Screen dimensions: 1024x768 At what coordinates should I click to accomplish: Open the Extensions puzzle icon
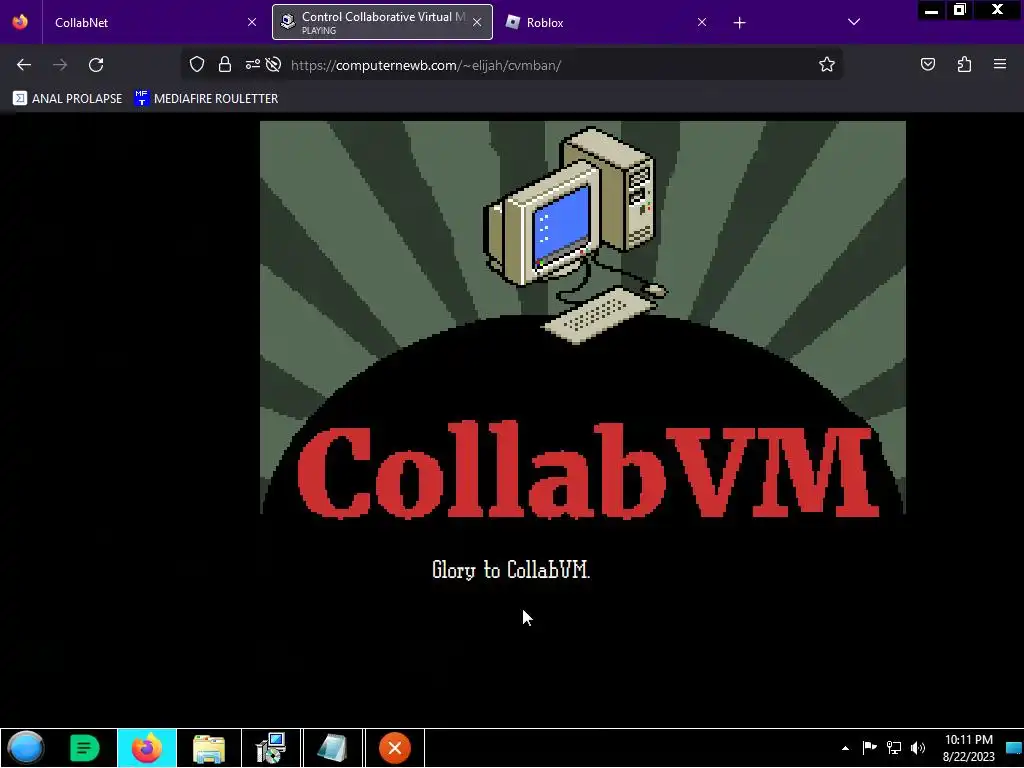(964, 64)
